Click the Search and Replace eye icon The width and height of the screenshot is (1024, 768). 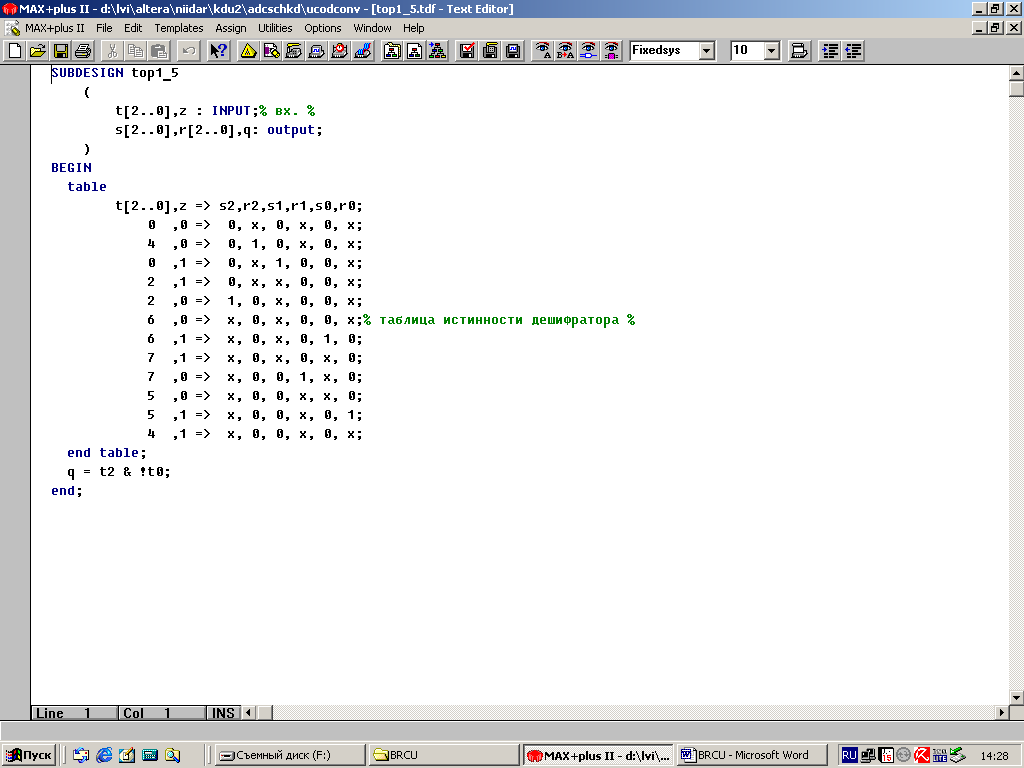tap(566, 50)
